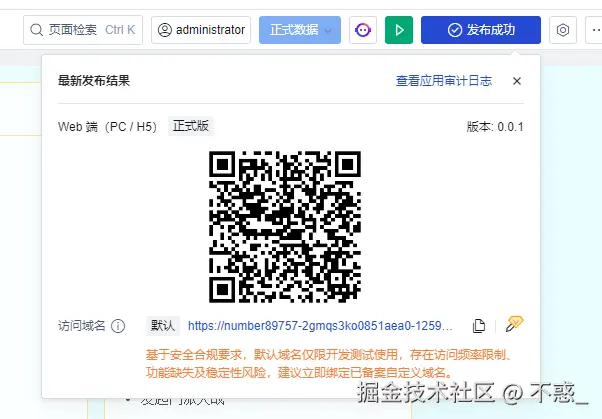Image resolution: width=602 pixels, height=419 pixels.
Task: Click the 发布成功 publish button
Action: coord(481,30)
